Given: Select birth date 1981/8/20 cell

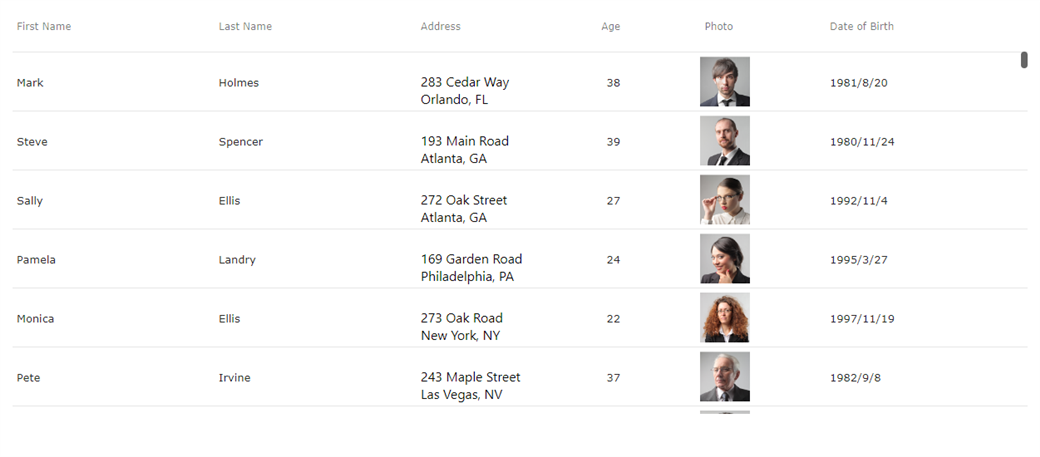Looking at the screenshot, I should pos(858,83).
